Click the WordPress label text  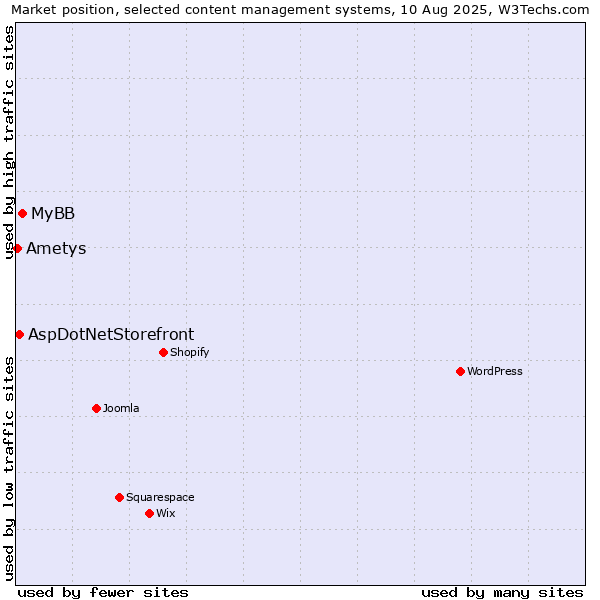click(x=495, y=371)
